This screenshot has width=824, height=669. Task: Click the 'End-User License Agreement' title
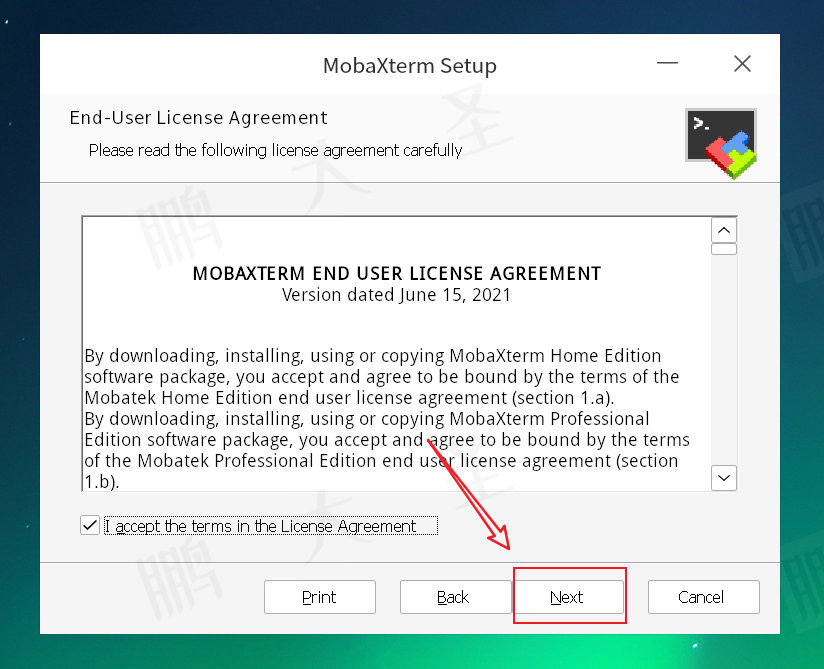[x=198, y=118]
